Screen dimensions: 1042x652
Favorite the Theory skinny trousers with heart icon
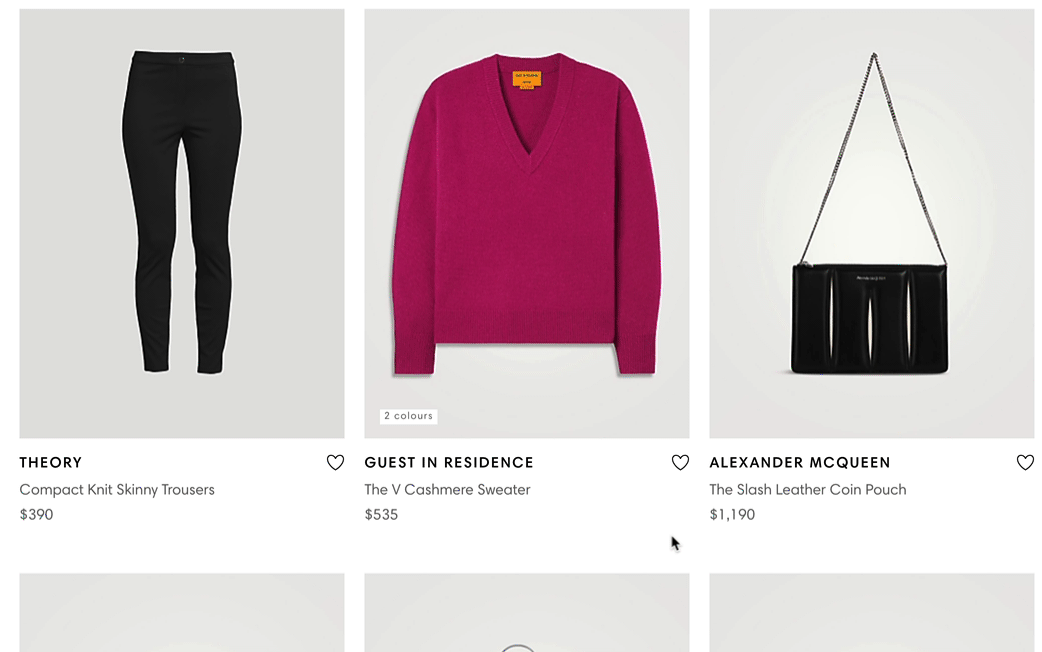(x=335, y=462)
